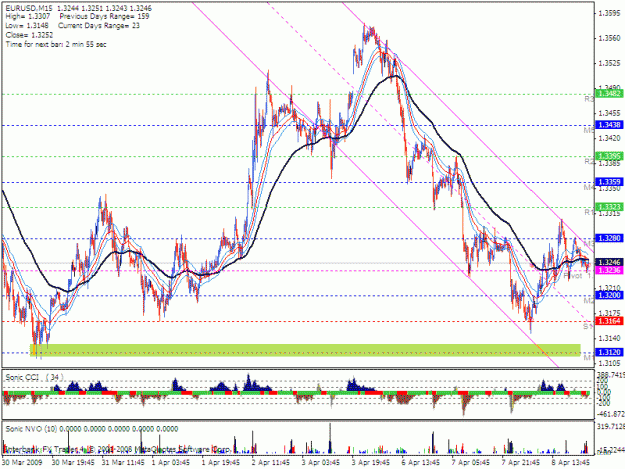Click the blue 1.3200 price tag
The image size is (625, 469).
[609, 295]
